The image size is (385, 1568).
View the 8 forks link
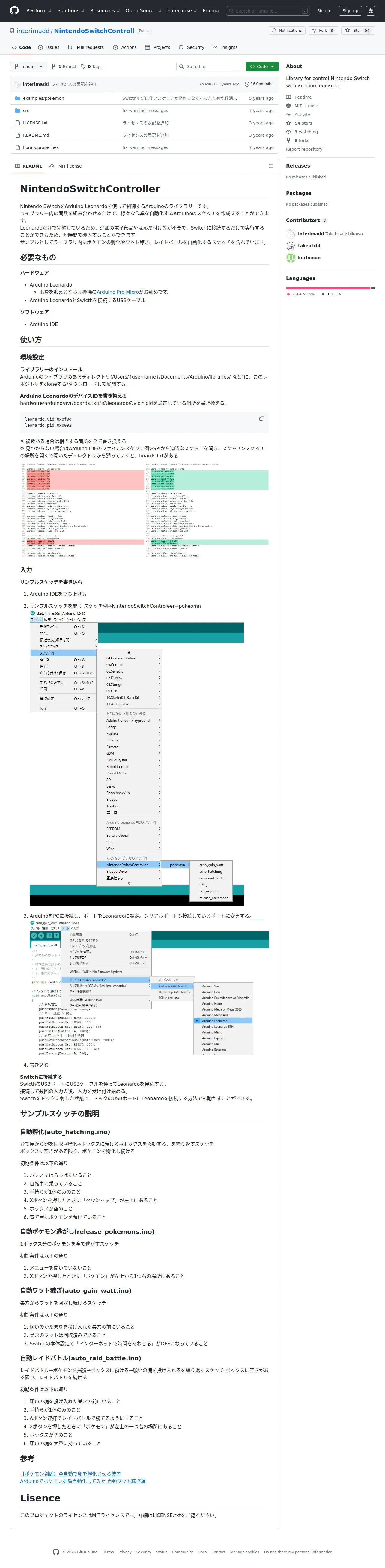click(298, 141)
